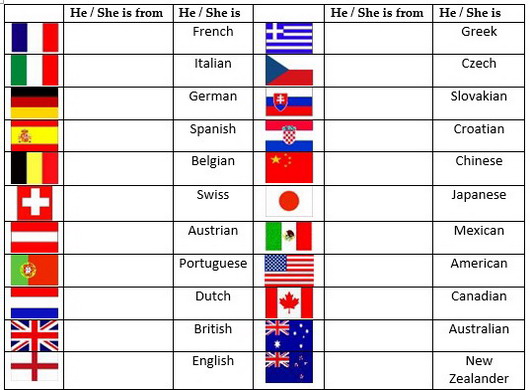Select the Portuguese flag image
530x390 pixels.
34,270
